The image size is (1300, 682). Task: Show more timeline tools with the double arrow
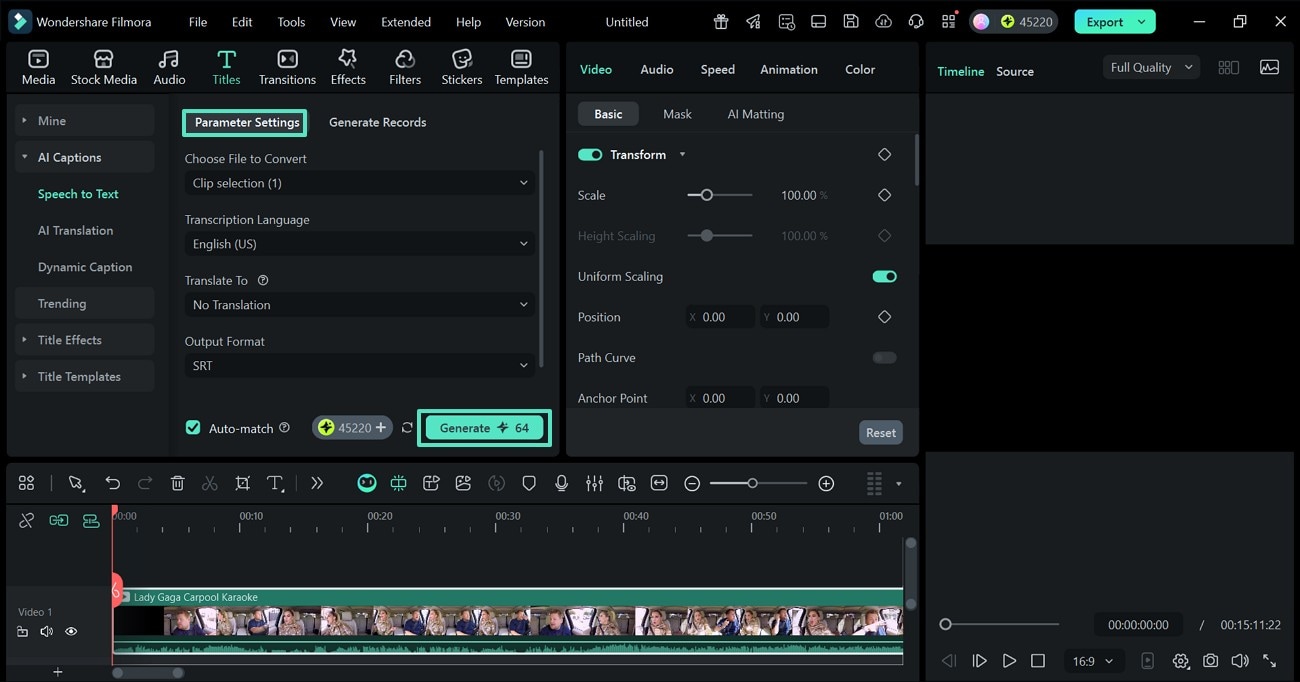click(x=317, y=483)
